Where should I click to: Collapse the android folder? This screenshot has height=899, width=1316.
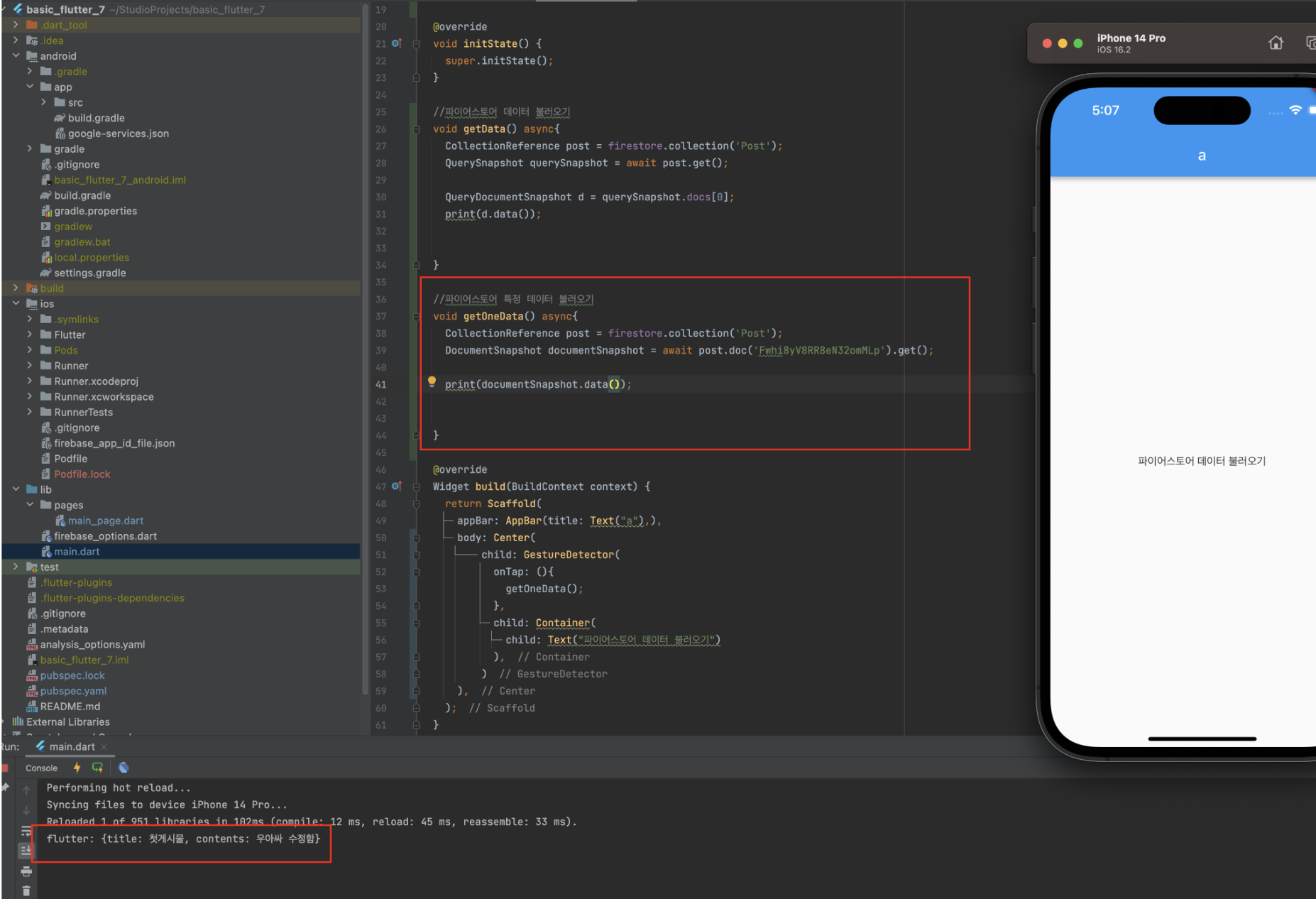[x=16, y=56]
